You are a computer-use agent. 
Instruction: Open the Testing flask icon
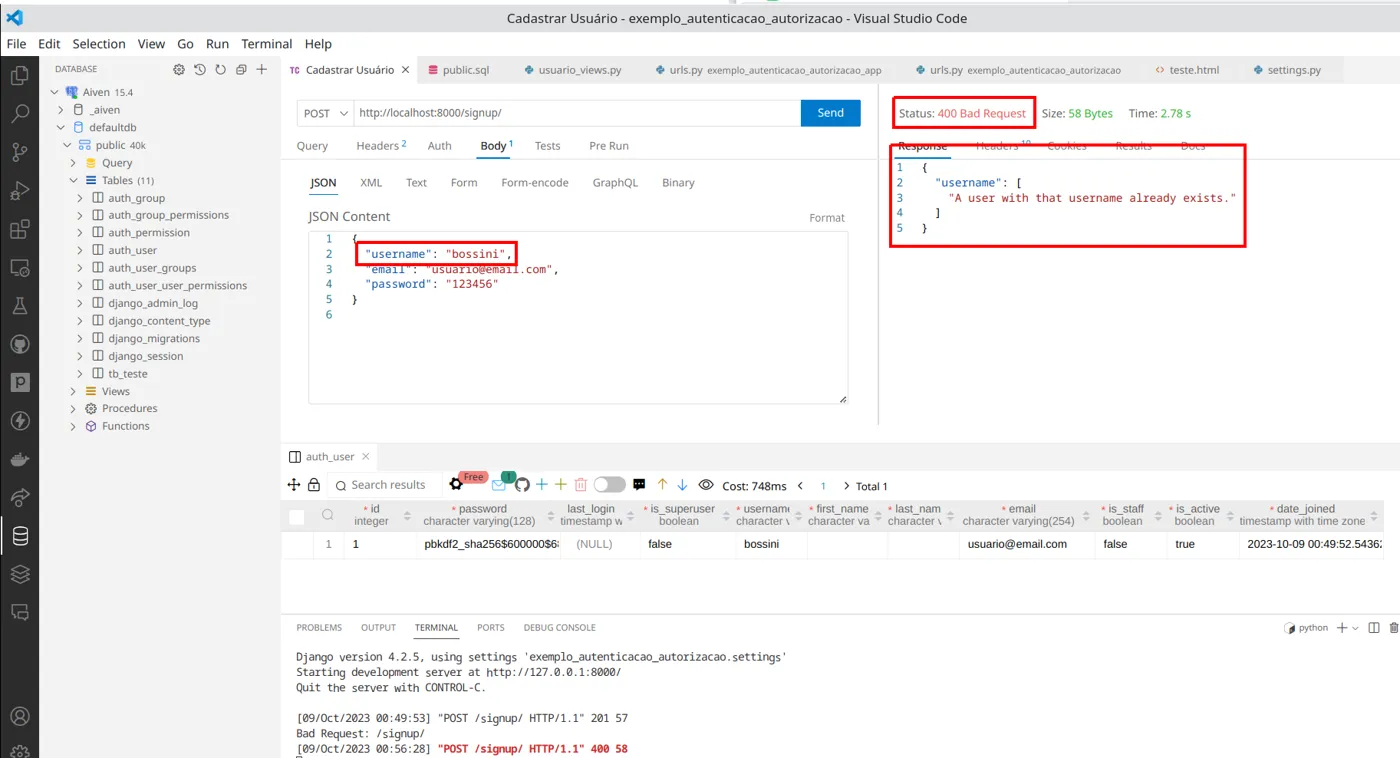click(19, 306)
